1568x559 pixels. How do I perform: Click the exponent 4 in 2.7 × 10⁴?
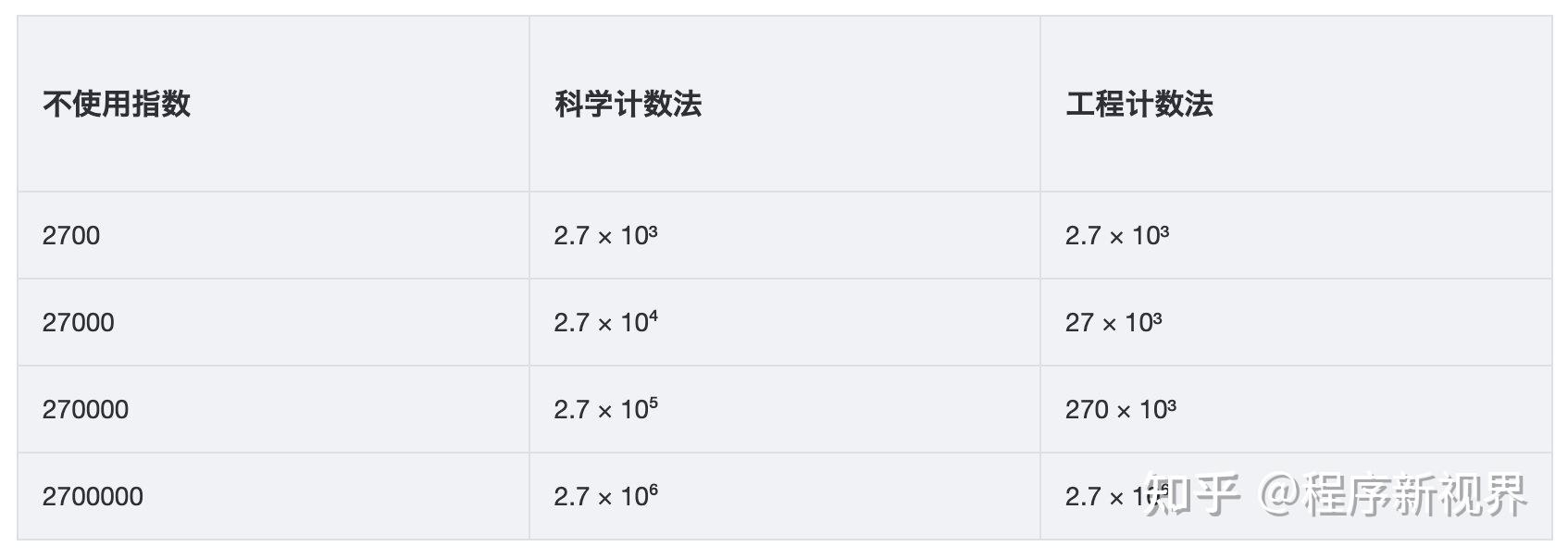point(653,316)
